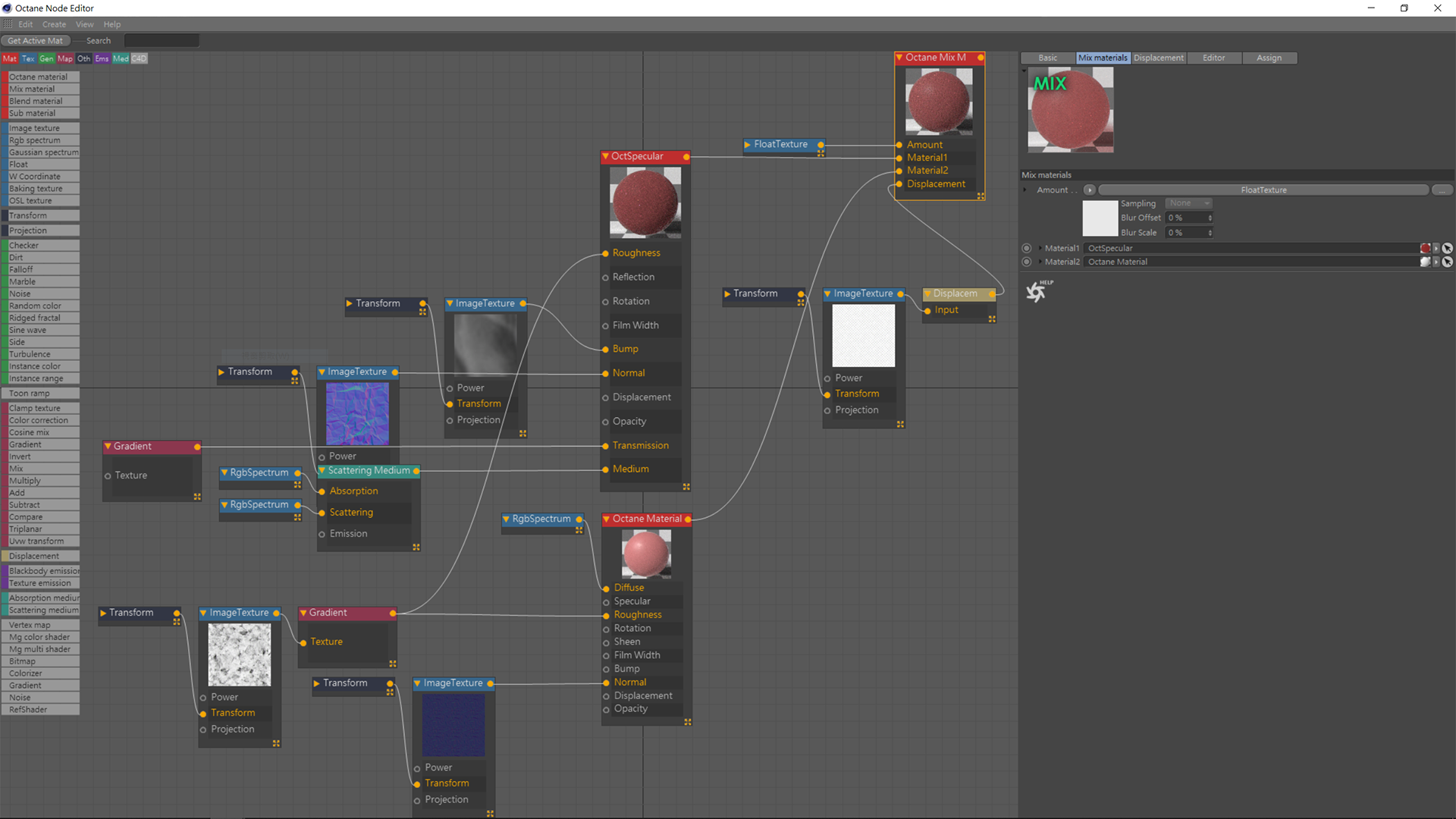
Task: Toggle the Material2 radio circle
Action: (x=1027, y=262)
